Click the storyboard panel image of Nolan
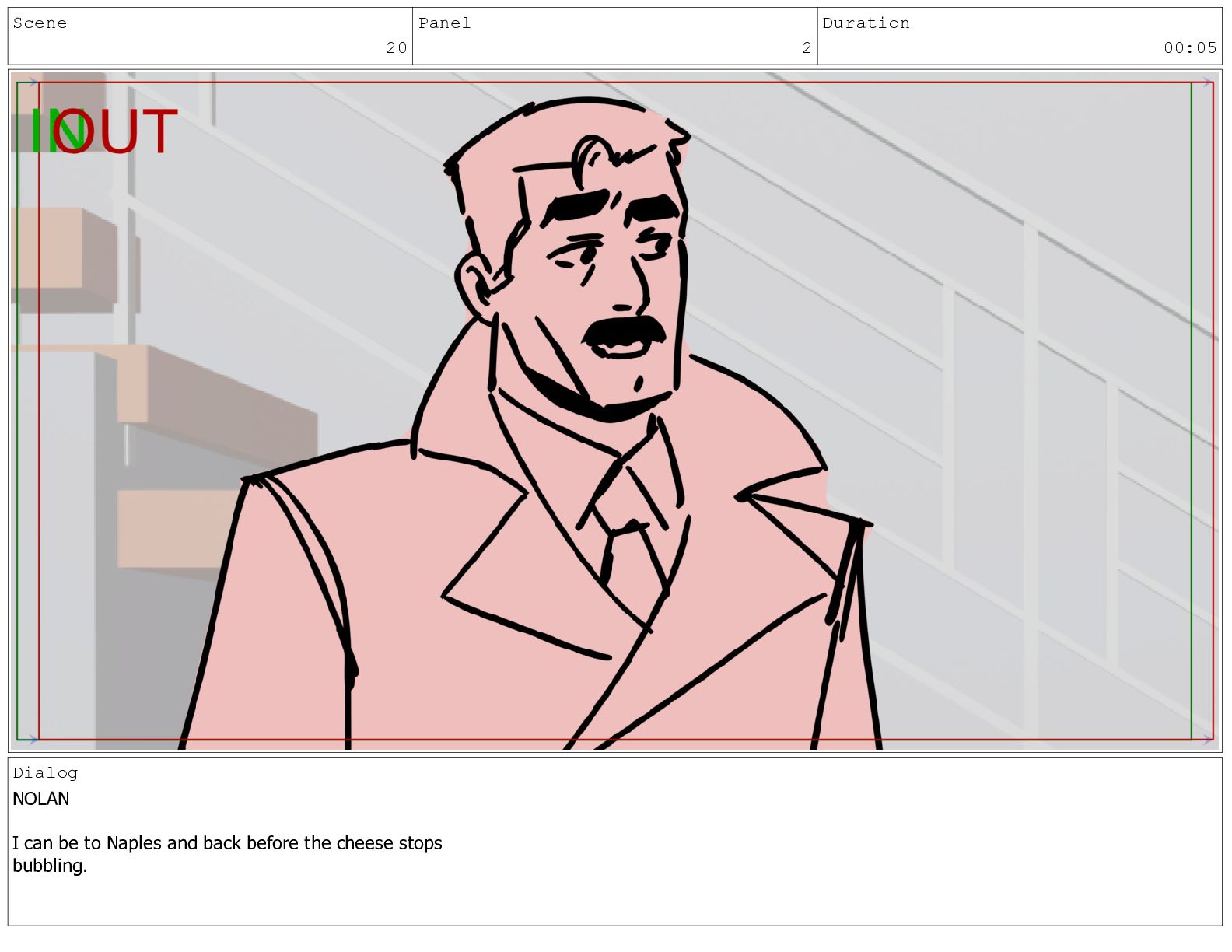Viewport: 1232px width, 952px height. tap(615, 411)
